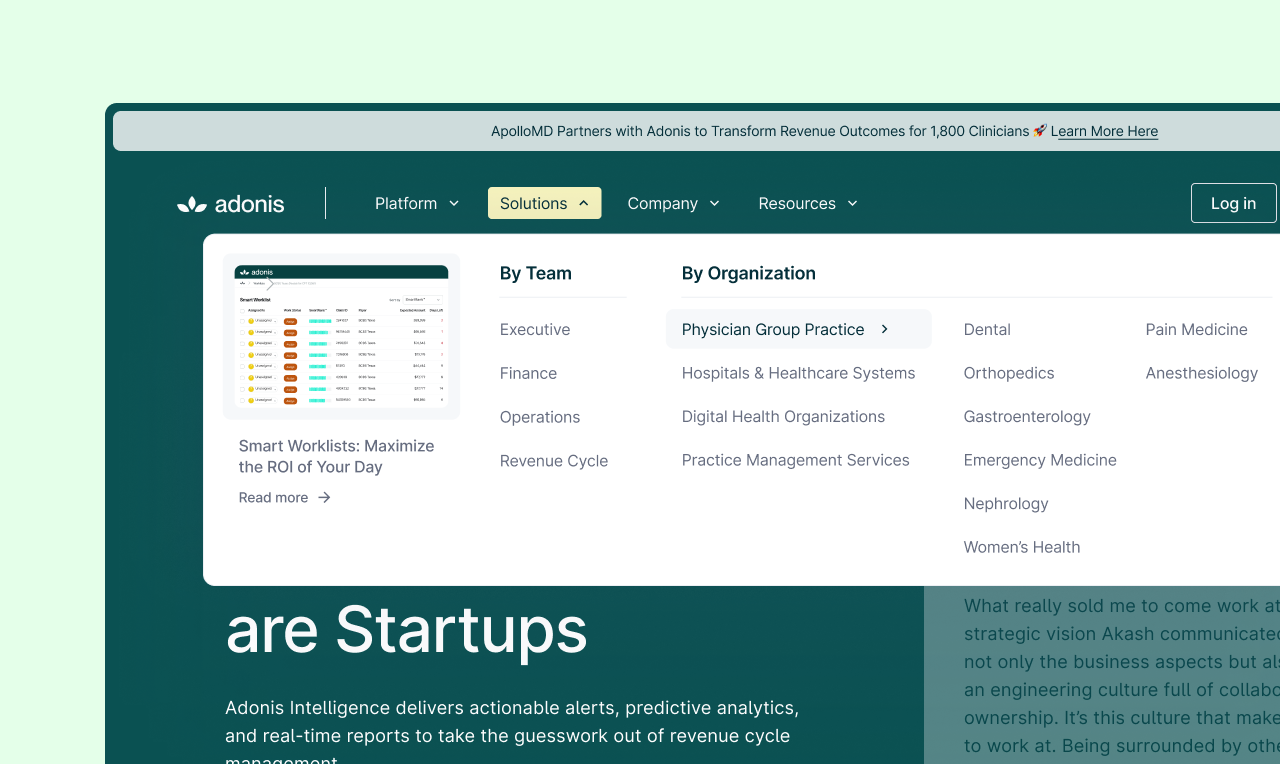Image resolution: width=1280 pixels, height=764 pixels.
Task: Open the Platform dropdown menu
Action: tap(417, 203)
